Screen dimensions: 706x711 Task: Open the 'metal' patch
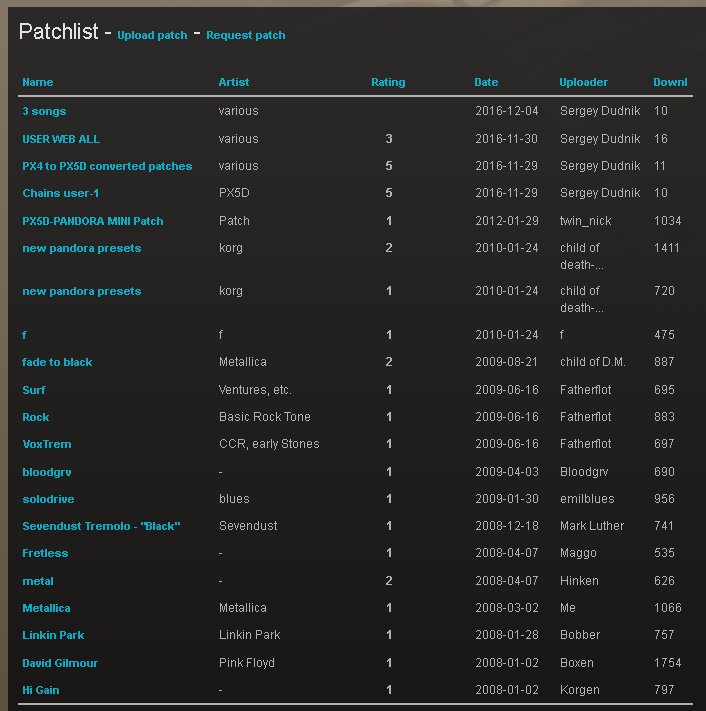38,581
